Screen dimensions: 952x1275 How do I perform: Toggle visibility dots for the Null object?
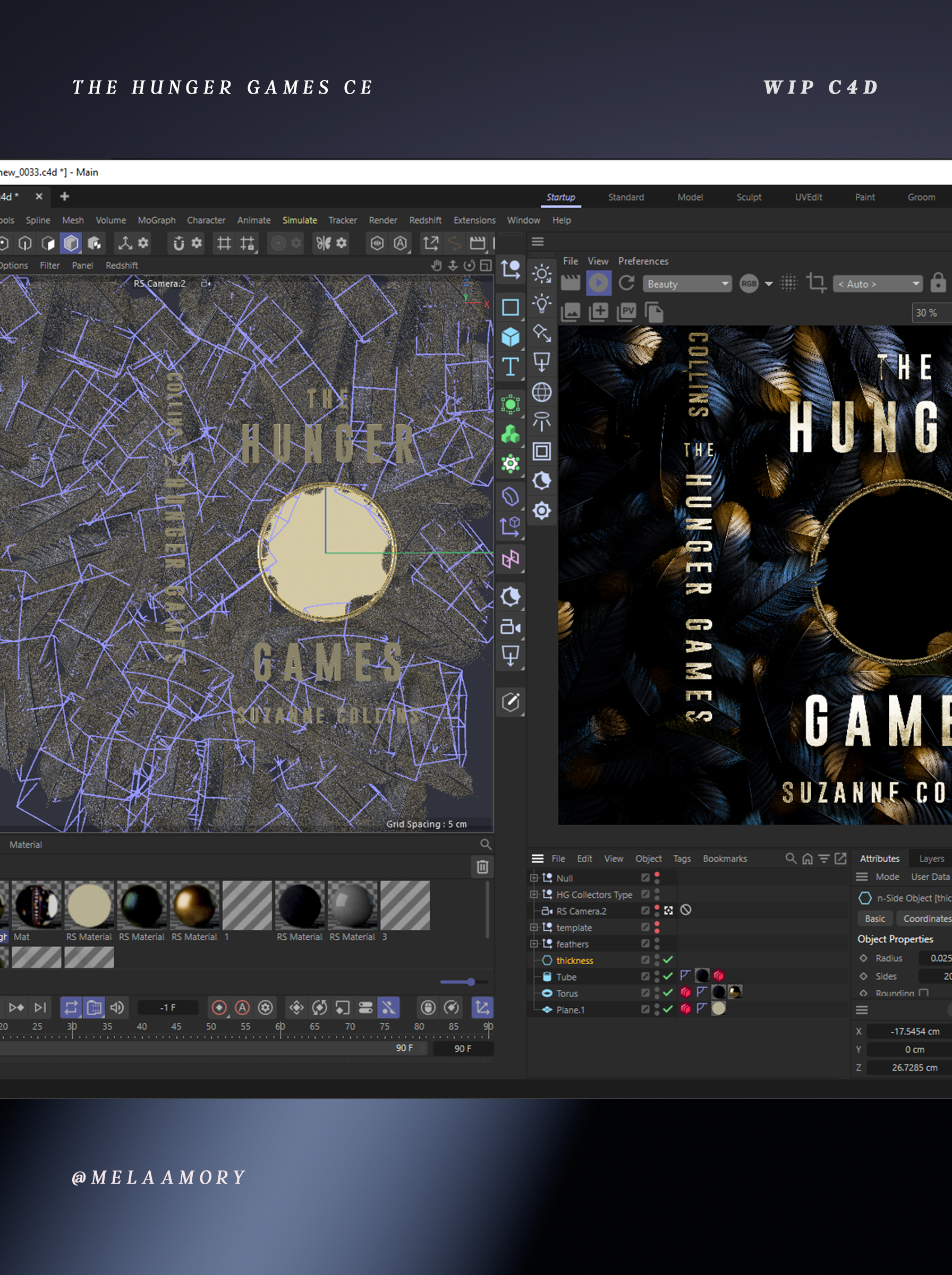(x=657, y=878)
